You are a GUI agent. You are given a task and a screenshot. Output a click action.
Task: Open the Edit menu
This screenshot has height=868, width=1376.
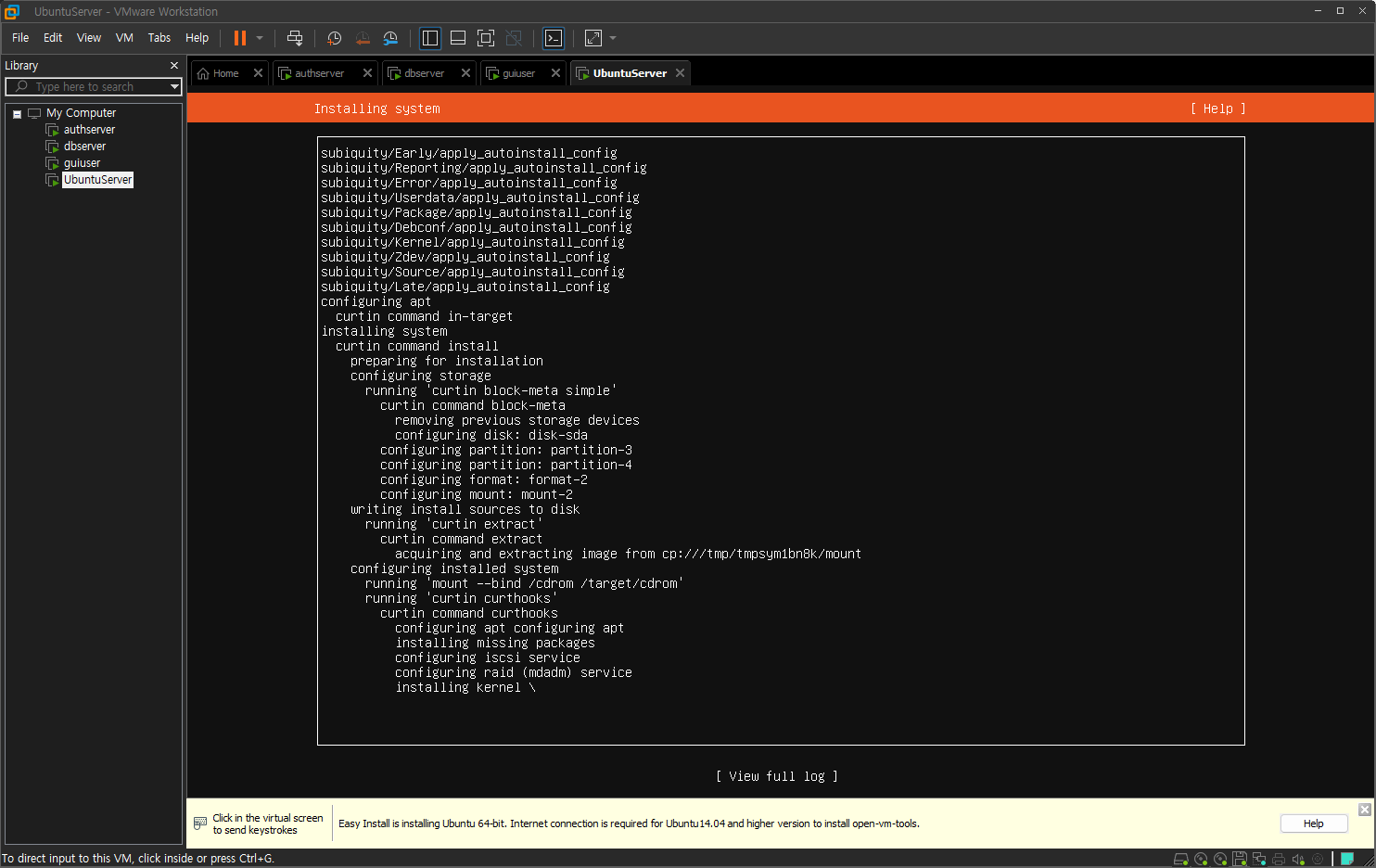tap(53, 38)
